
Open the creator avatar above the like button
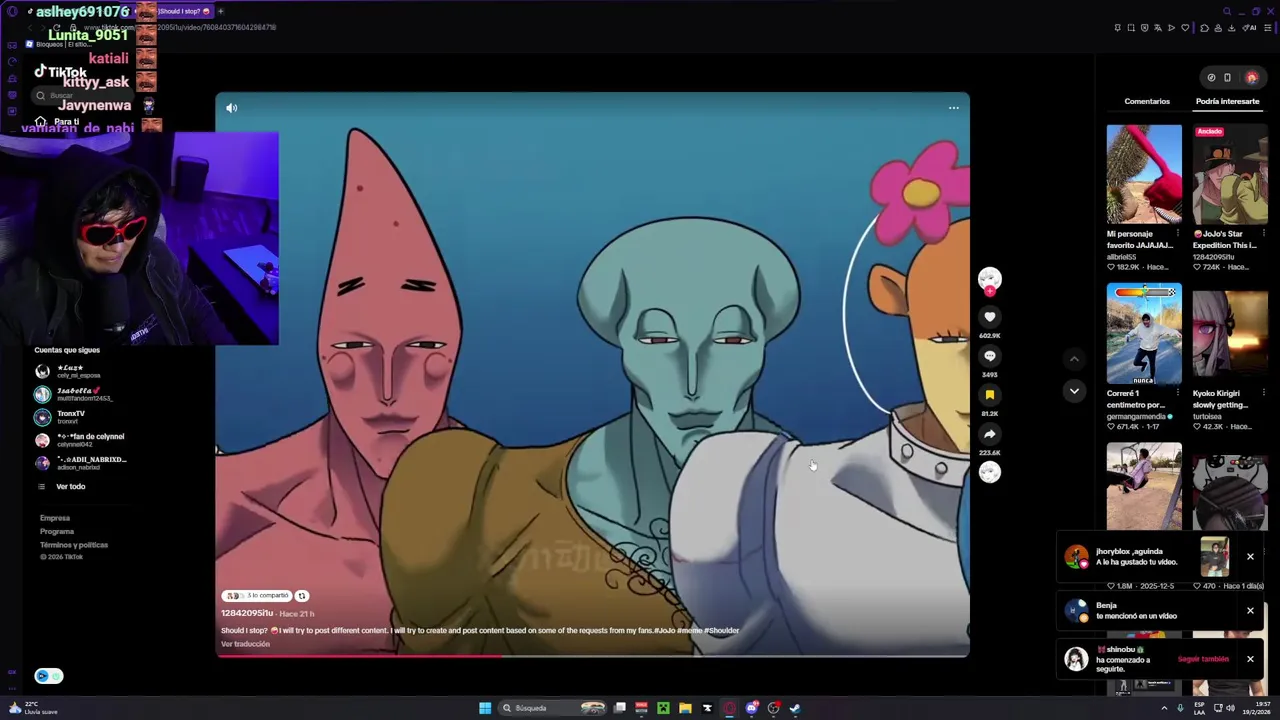[x=990, y=278]
